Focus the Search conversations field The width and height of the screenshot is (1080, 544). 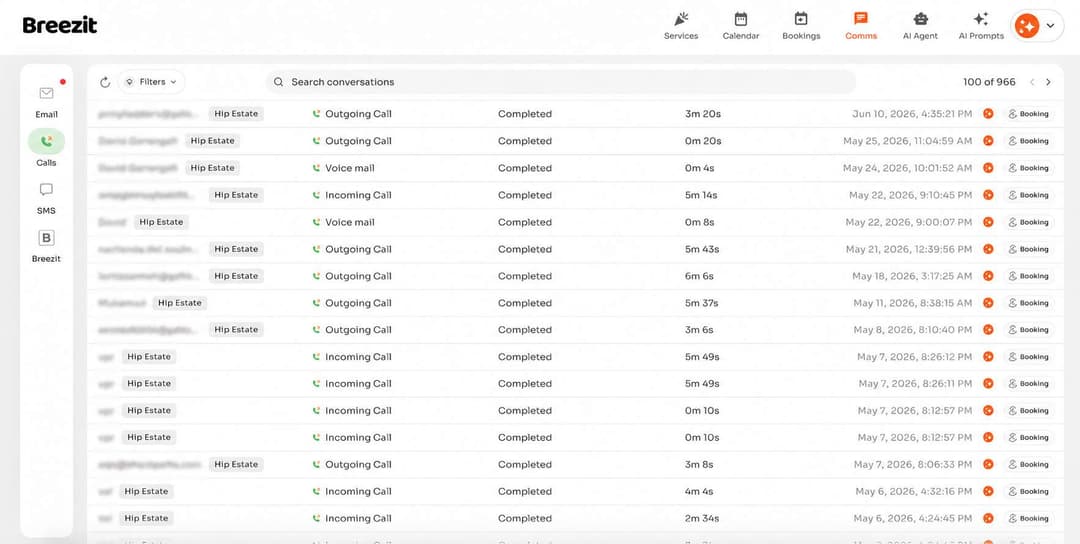[561, 82]
